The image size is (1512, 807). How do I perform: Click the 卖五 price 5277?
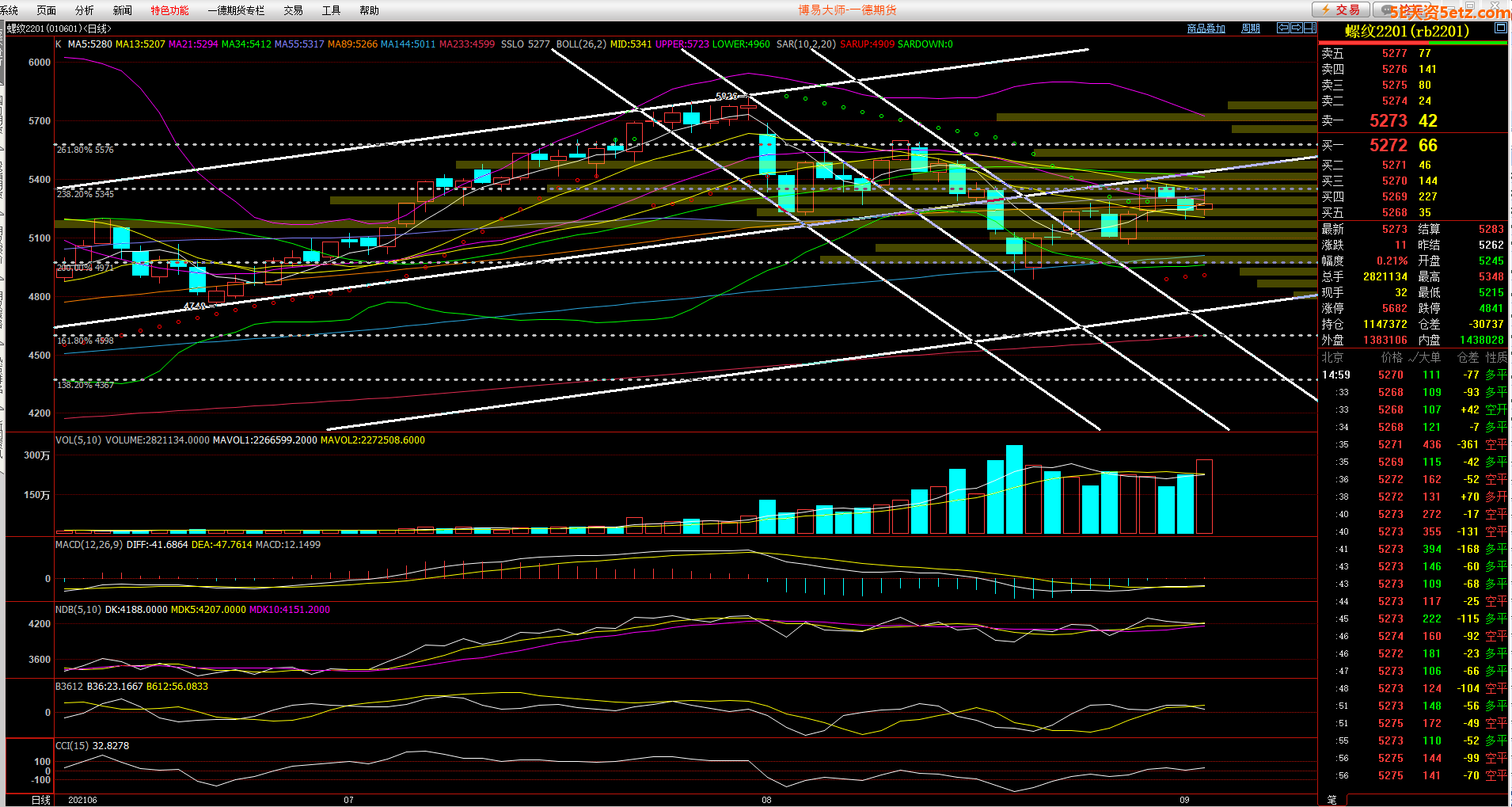(x=1394, y=54)
